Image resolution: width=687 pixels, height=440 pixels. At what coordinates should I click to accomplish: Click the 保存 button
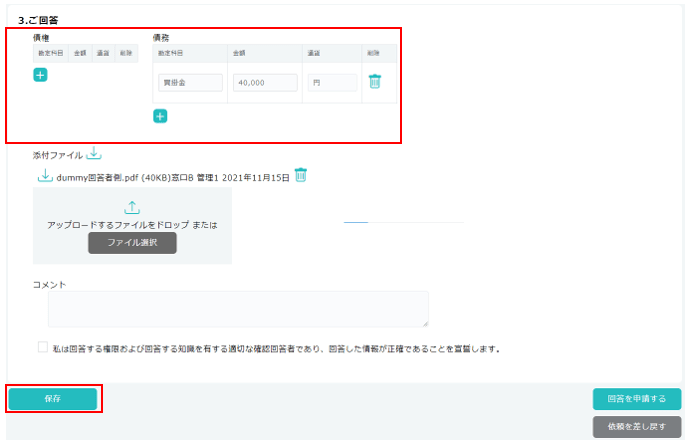(x=53, y=398)
